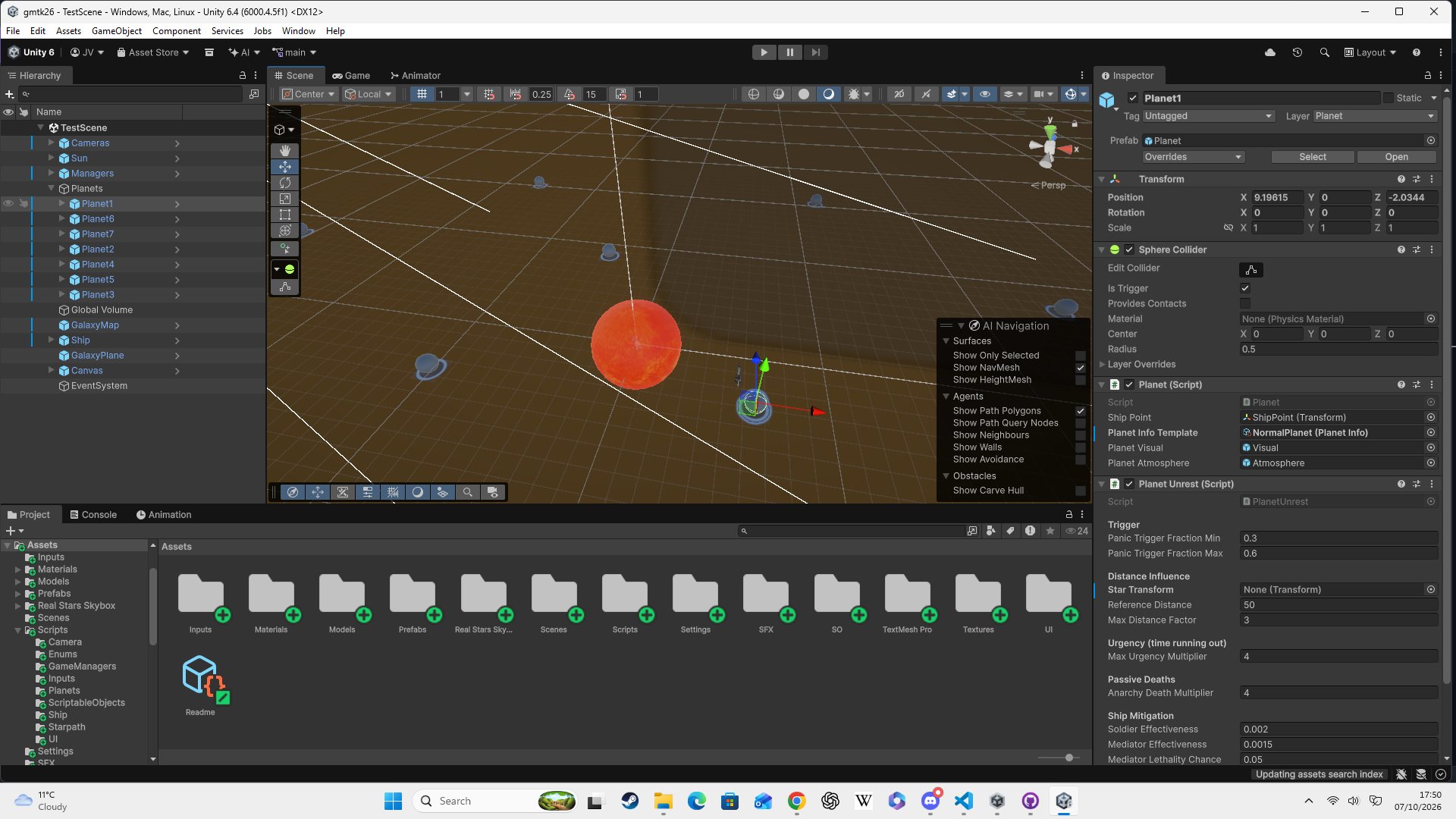Open the Layer dropdown Planet
The width and height of the screenshot is (1456, 819).
coord(1375,116)
